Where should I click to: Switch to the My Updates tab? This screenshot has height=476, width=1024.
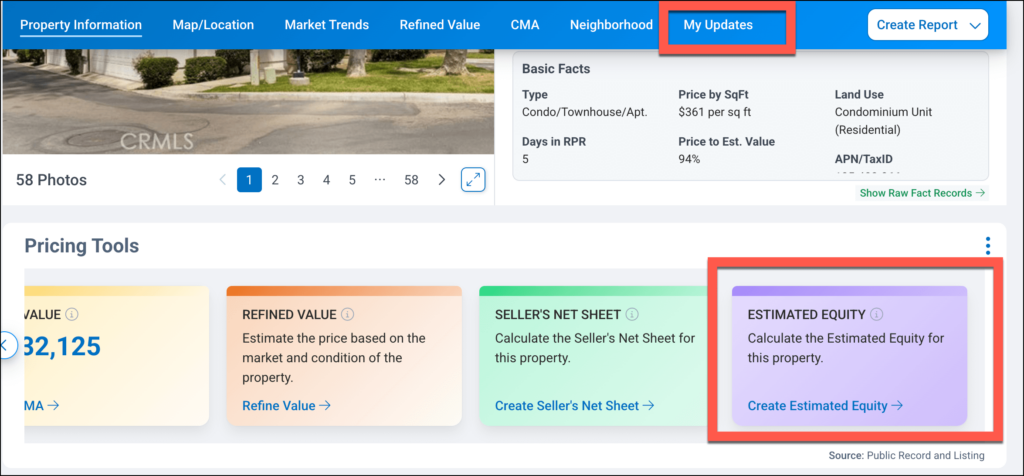pos(718,25)
